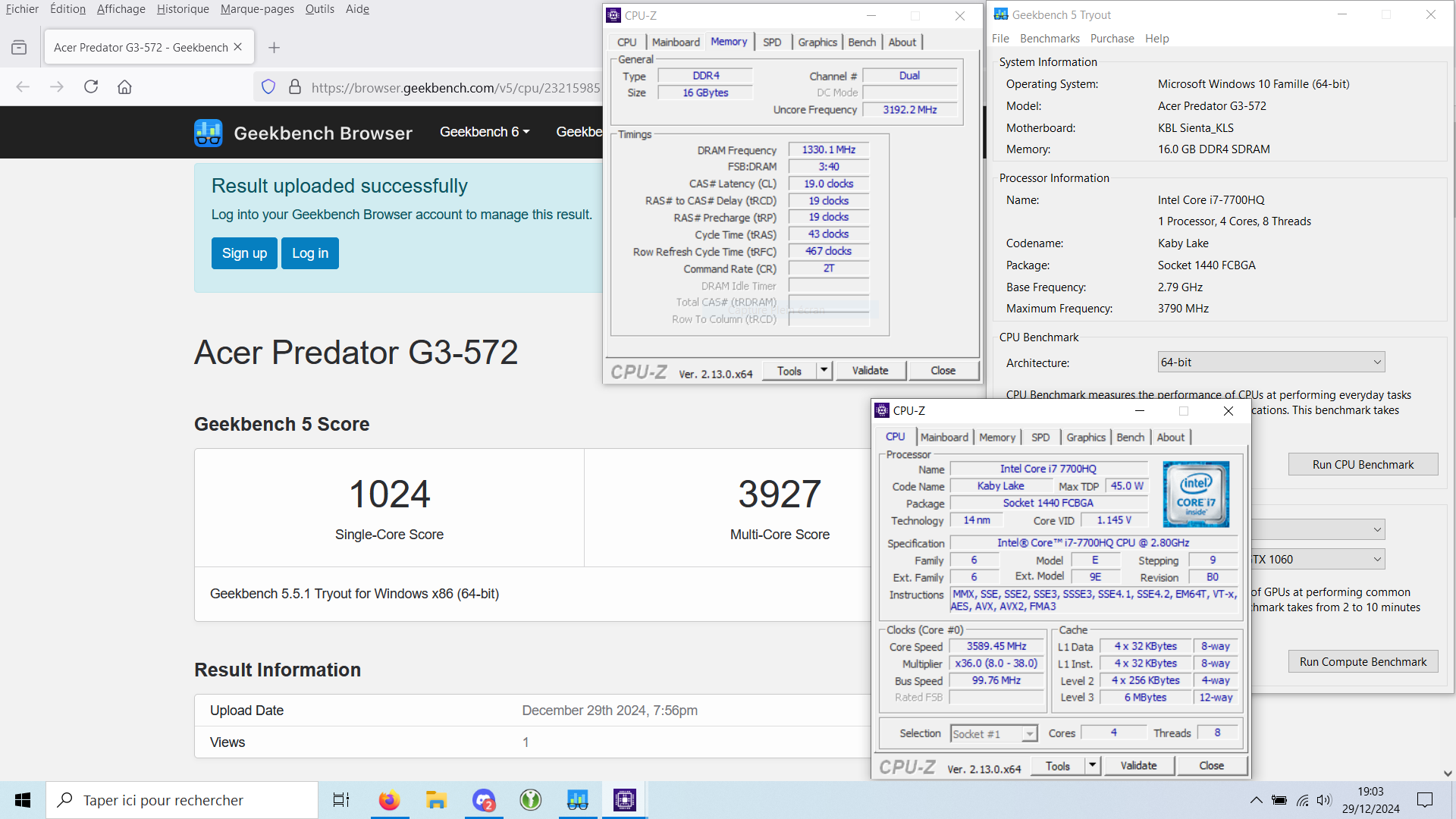Open the Architecture 64-bit dropdown

tap(1271, 362)
